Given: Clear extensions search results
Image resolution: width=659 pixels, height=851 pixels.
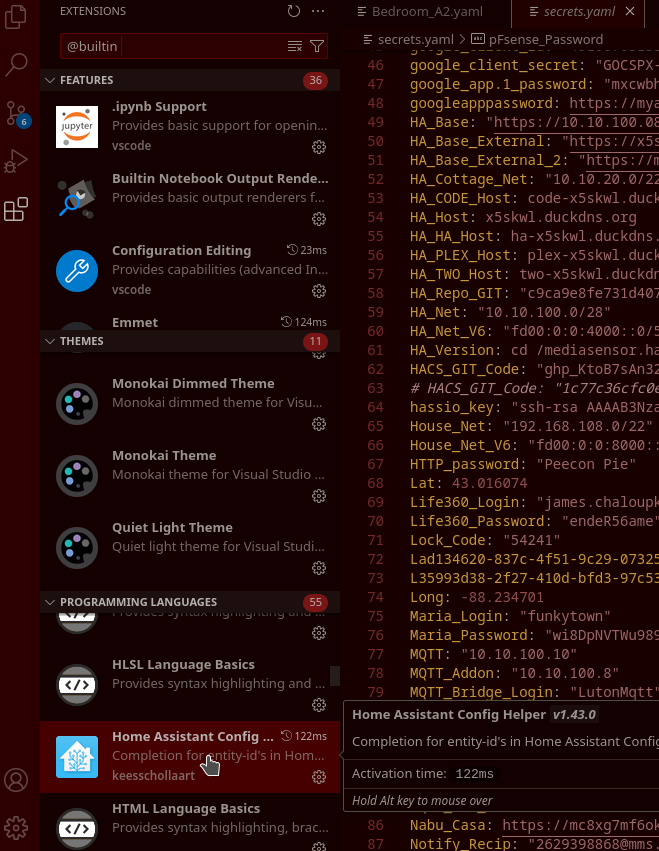Looking at the screenshot, I should coord(295,46).
